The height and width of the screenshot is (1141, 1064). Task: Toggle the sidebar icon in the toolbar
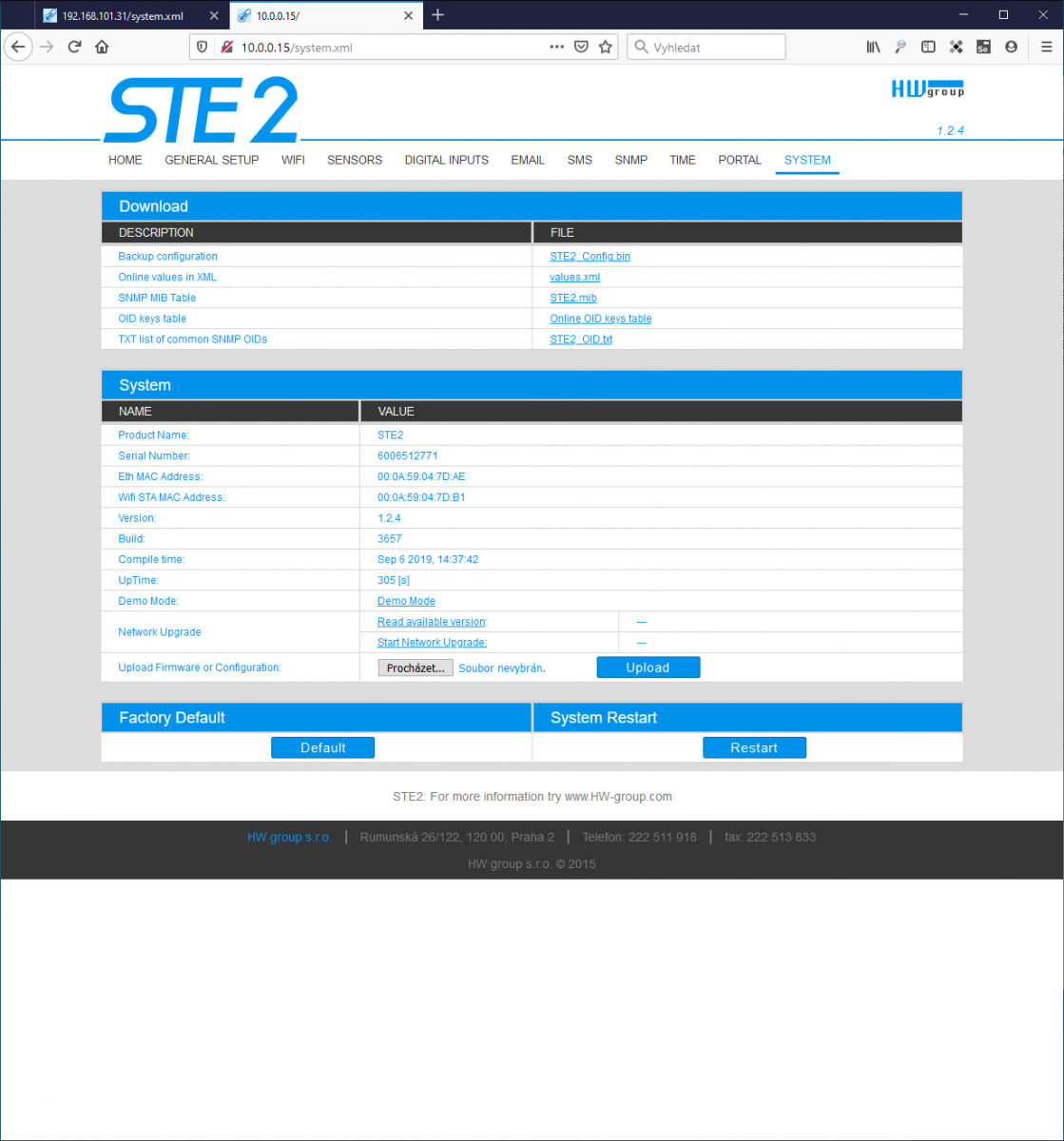coord(929,47)
